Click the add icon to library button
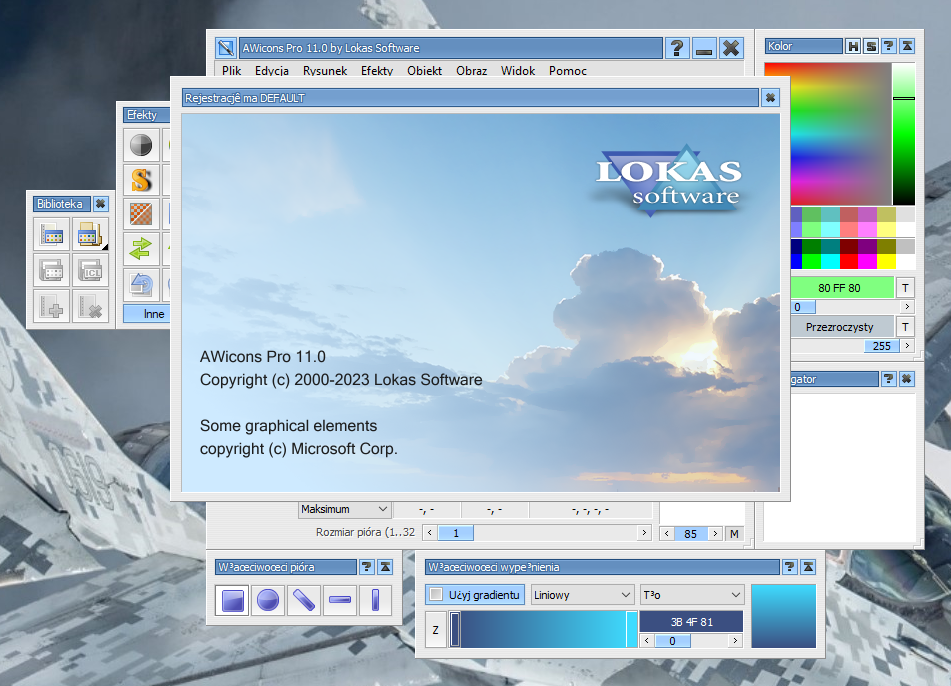The height and width of the screenshot is (686, 951). click(x=51, y=306)
